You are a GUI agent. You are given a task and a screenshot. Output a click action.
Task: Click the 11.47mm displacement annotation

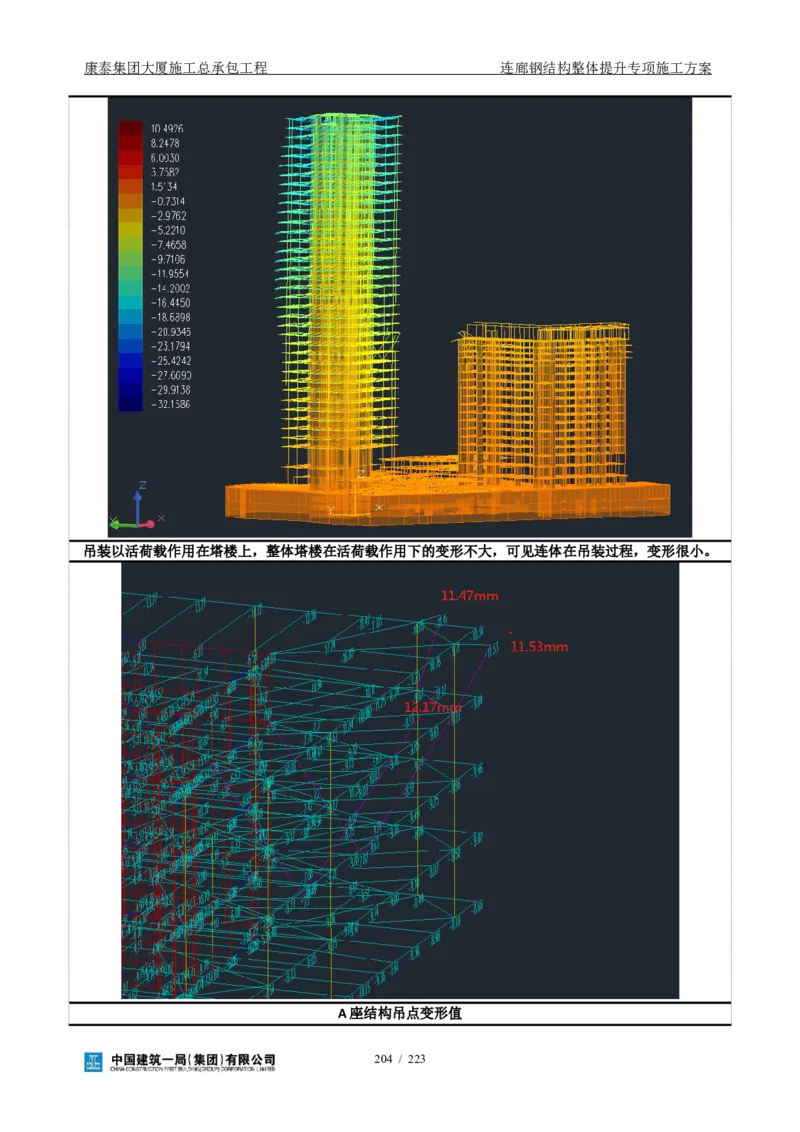point(469,596)
